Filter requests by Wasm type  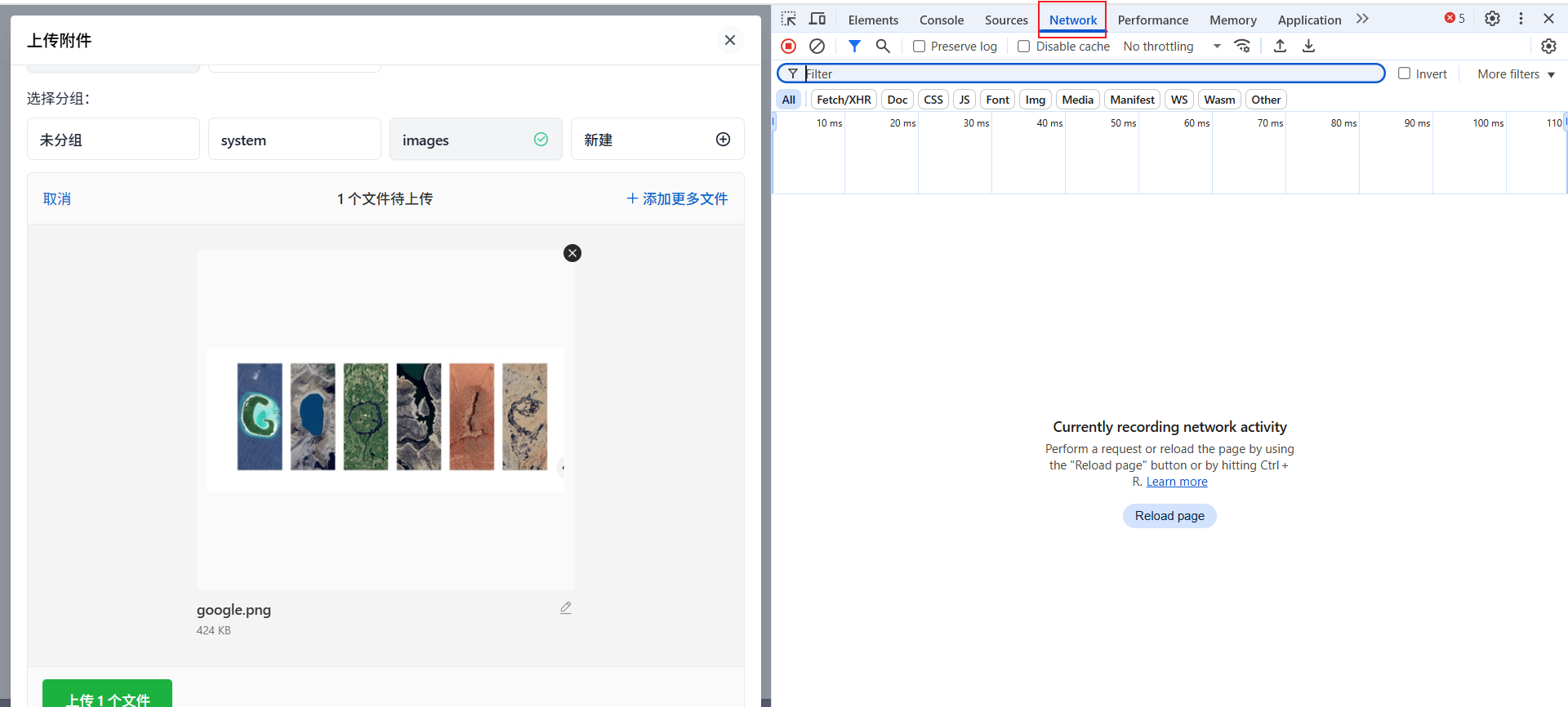pos(1218,100)
